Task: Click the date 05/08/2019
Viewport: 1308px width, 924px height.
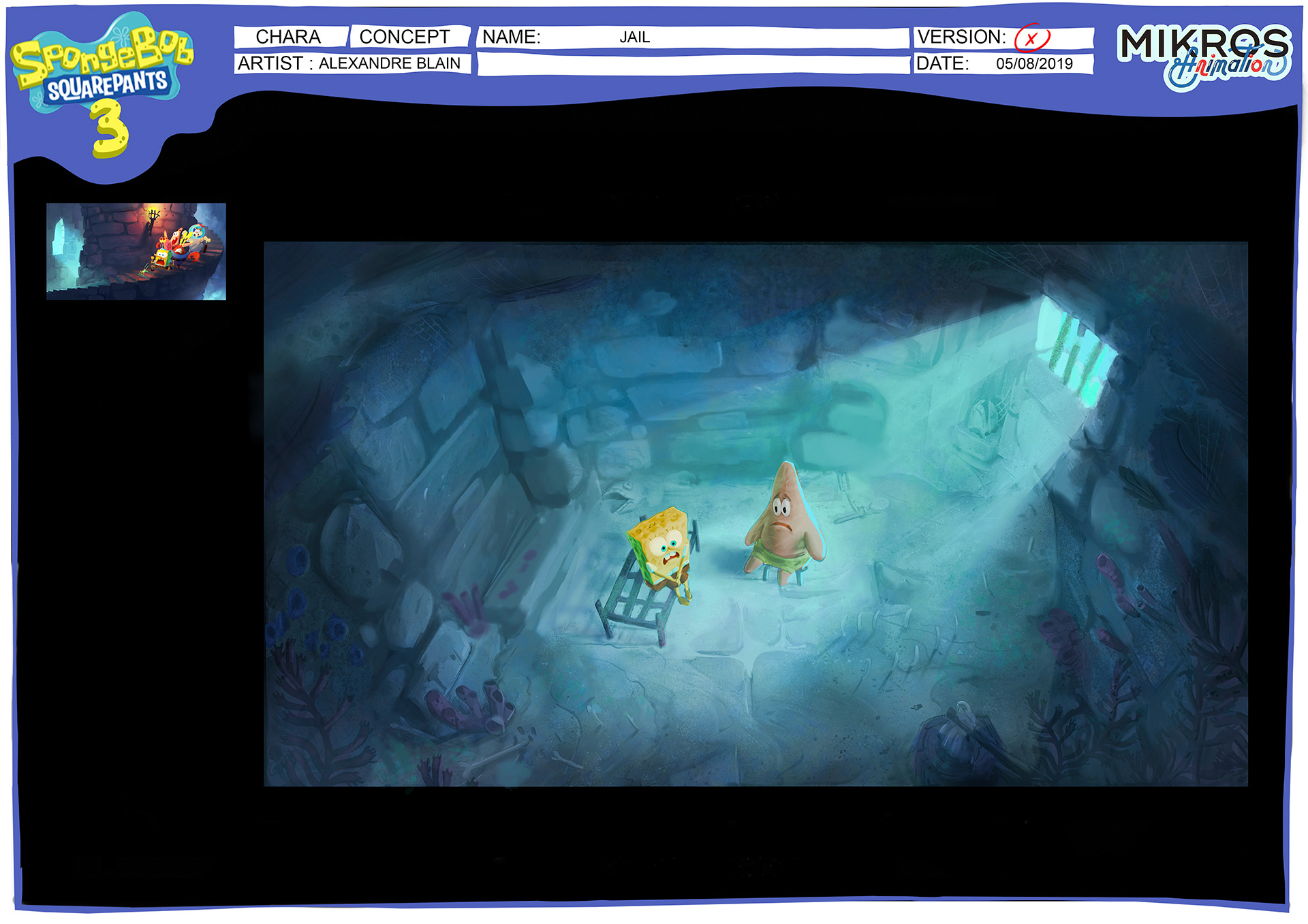Action: 1034,64
